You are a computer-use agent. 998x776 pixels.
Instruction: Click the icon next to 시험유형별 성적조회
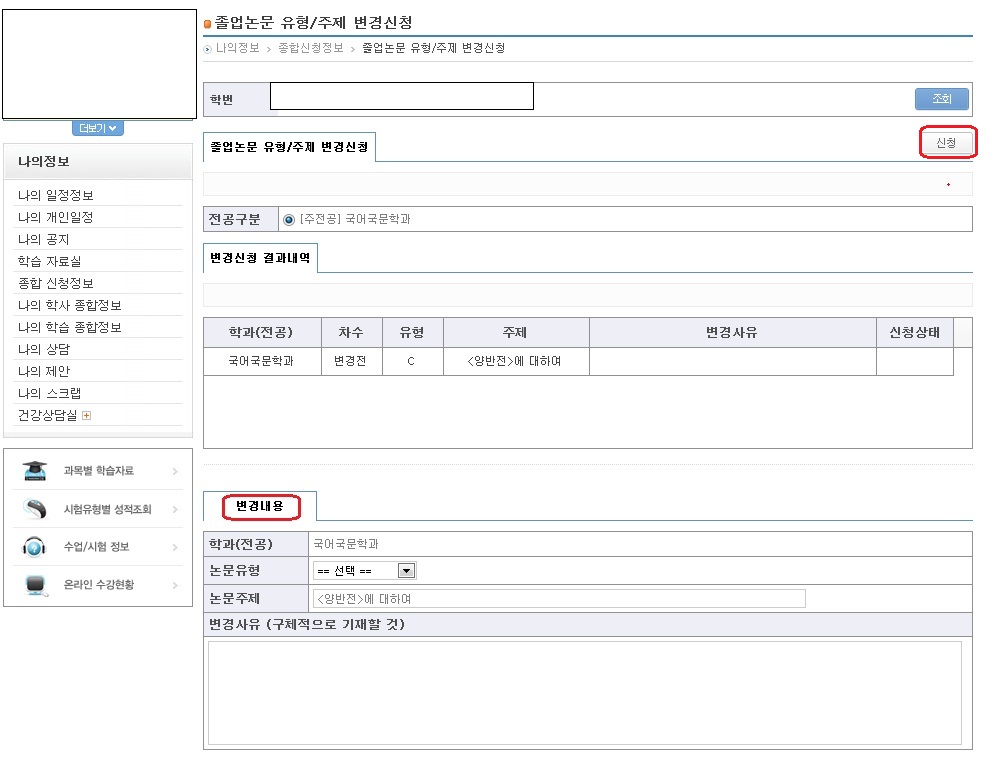(35, 509)
